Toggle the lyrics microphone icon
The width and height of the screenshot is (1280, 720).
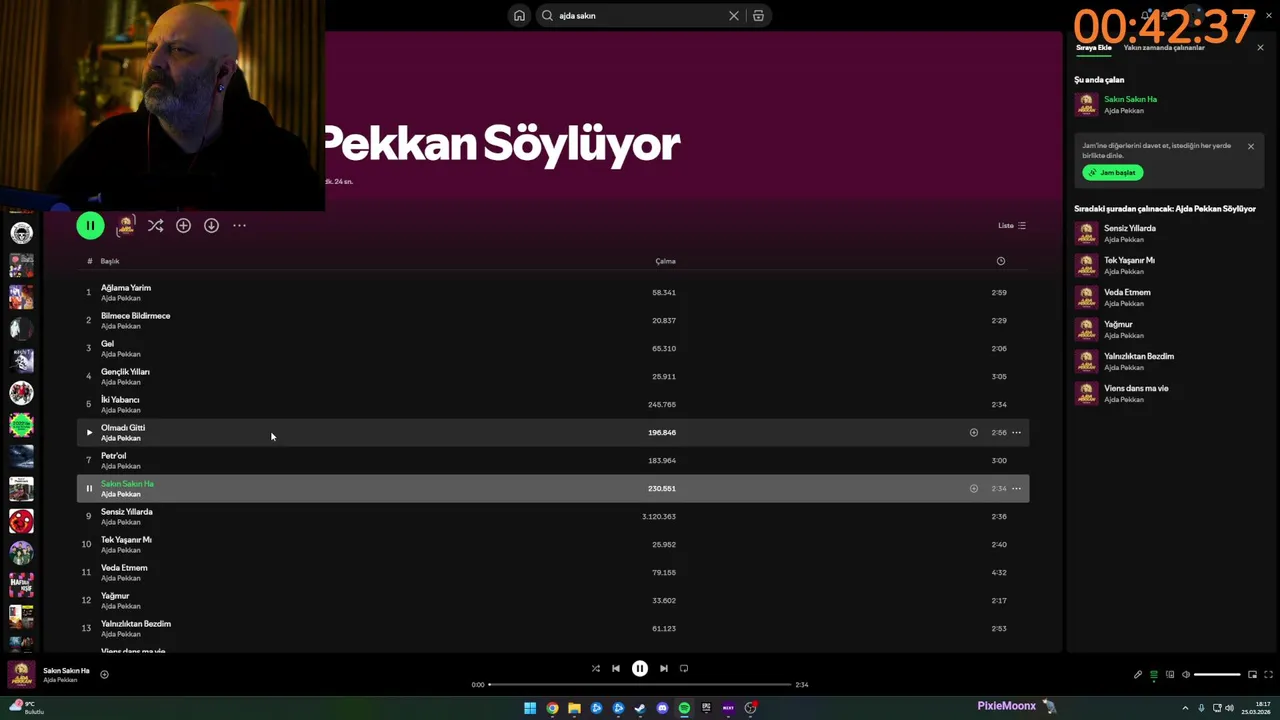pyautogui.click(x=1137, y=675)
